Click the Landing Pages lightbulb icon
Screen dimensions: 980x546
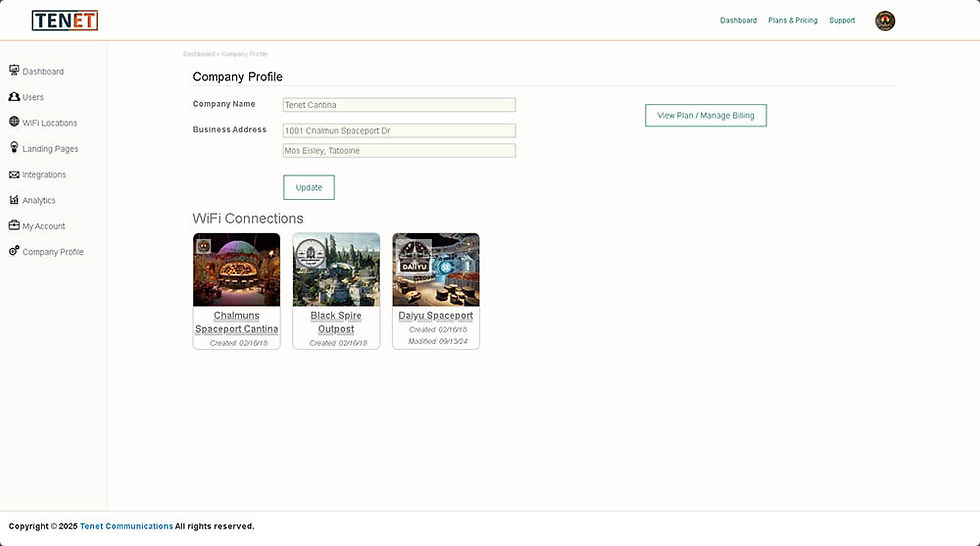[x=14, y=147]
